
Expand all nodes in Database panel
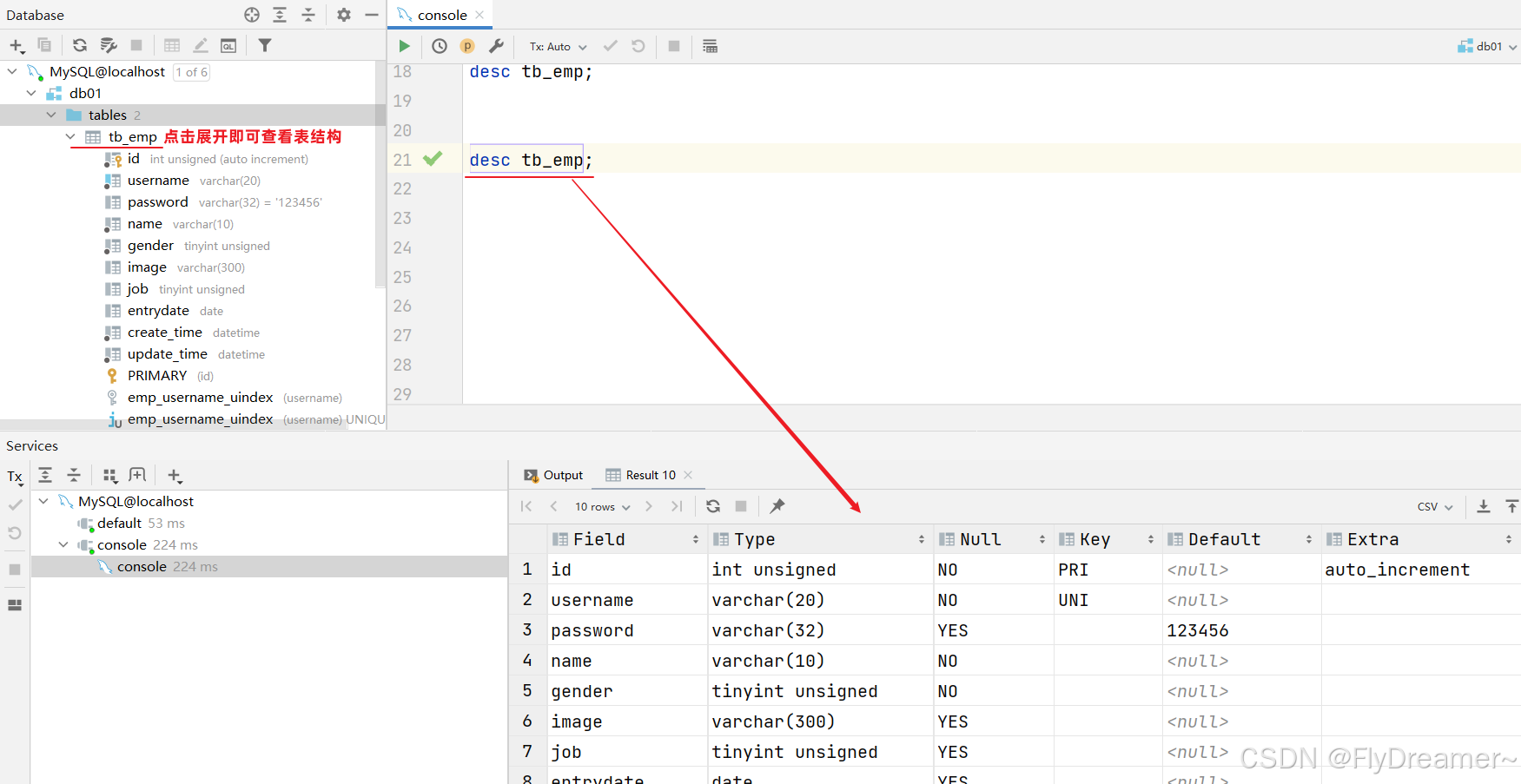pyautogui.click(x=280, y=15)
